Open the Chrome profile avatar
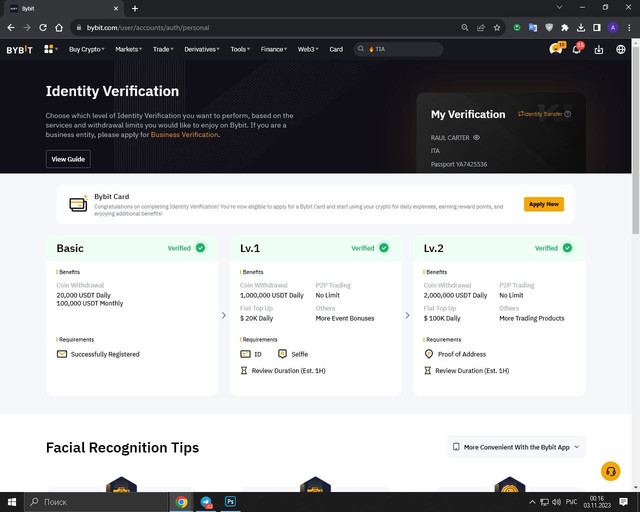 click(x=613, y=27)
